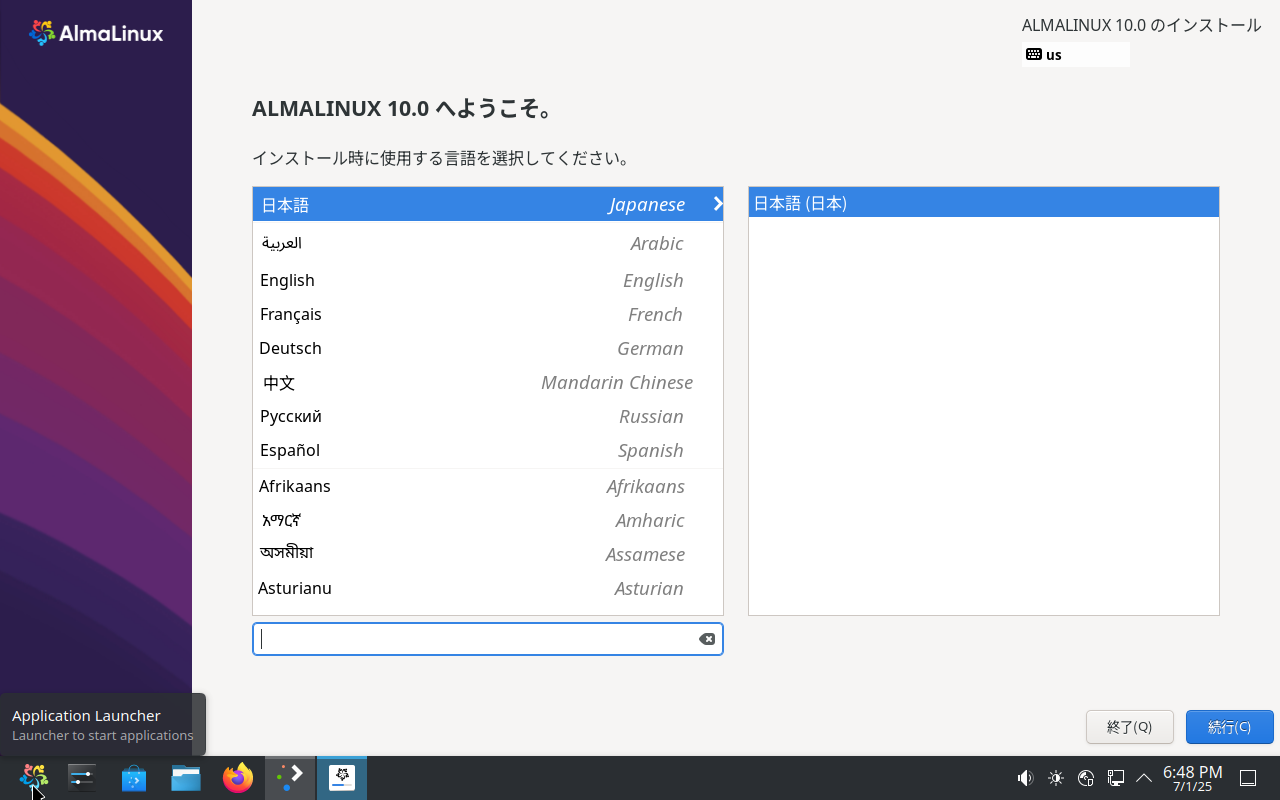
Task: Click the 終了(Q) quit button
Action: pos(1130,727)
